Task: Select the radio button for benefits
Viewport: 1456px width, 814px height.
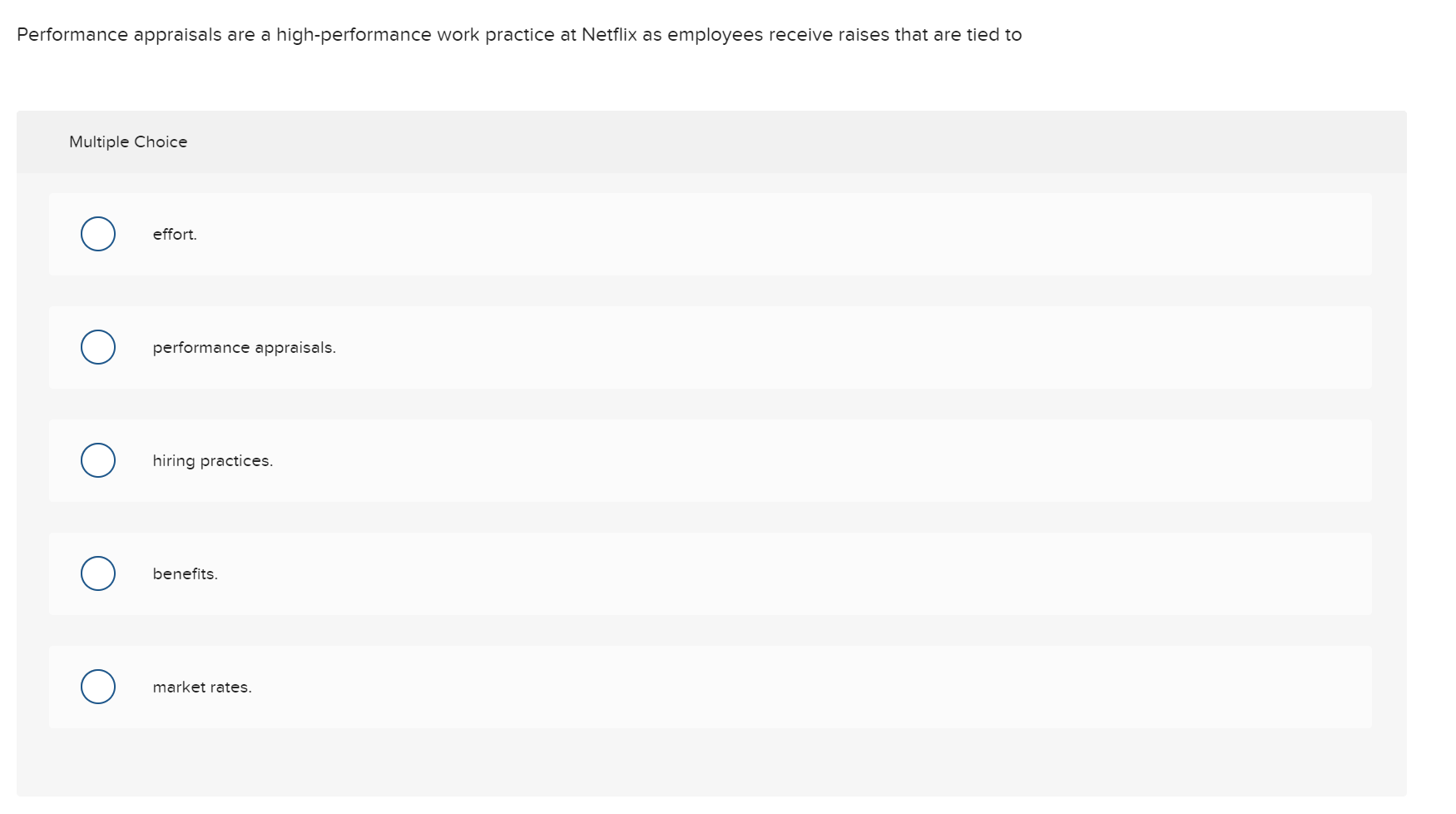Action: pos(97,573)
